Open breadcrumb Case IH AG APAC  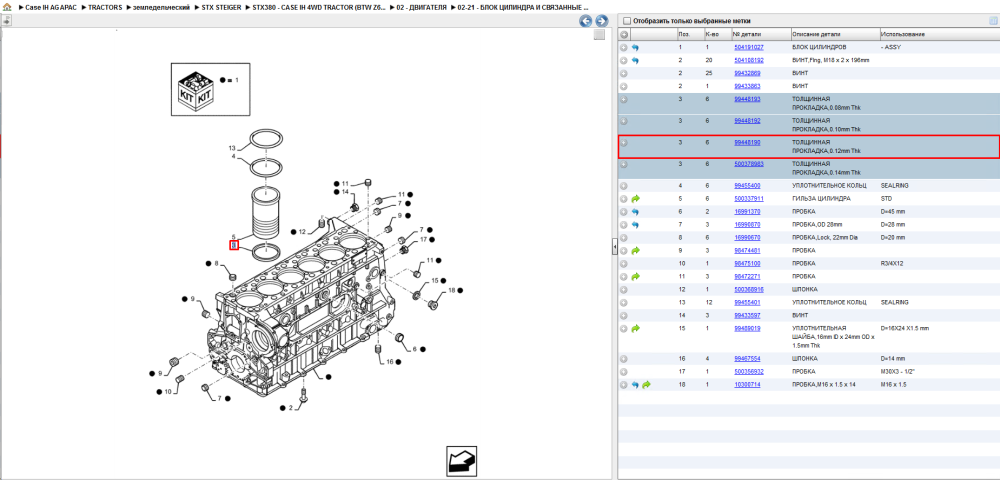pos(51,7)
